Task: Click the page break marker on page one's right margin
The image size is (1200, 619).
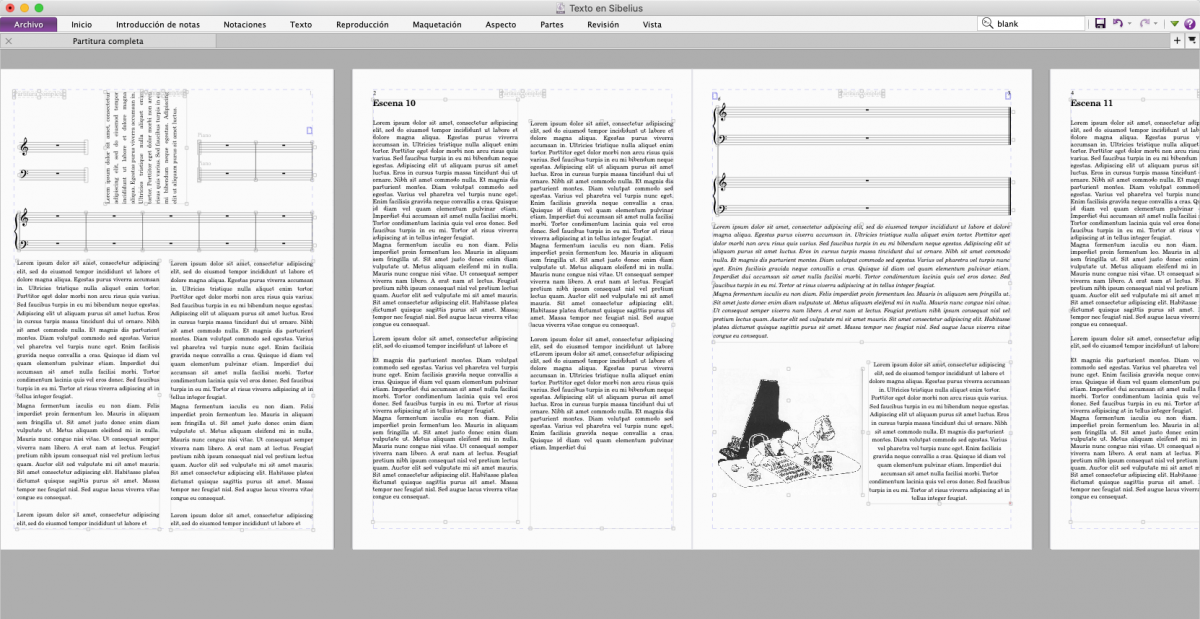Action: click(x=310, y=130)
